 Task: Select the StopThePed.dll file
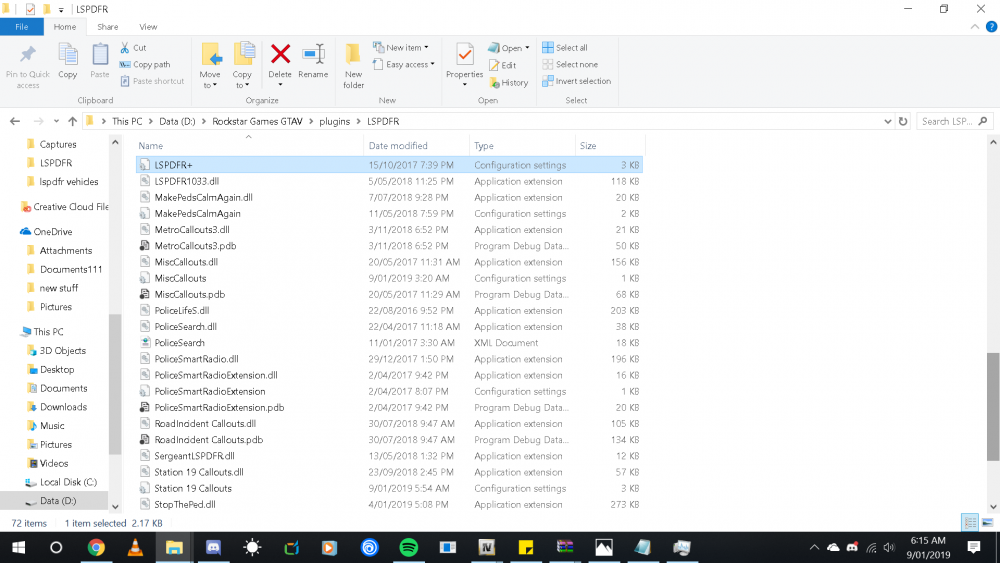click(184, 505)
